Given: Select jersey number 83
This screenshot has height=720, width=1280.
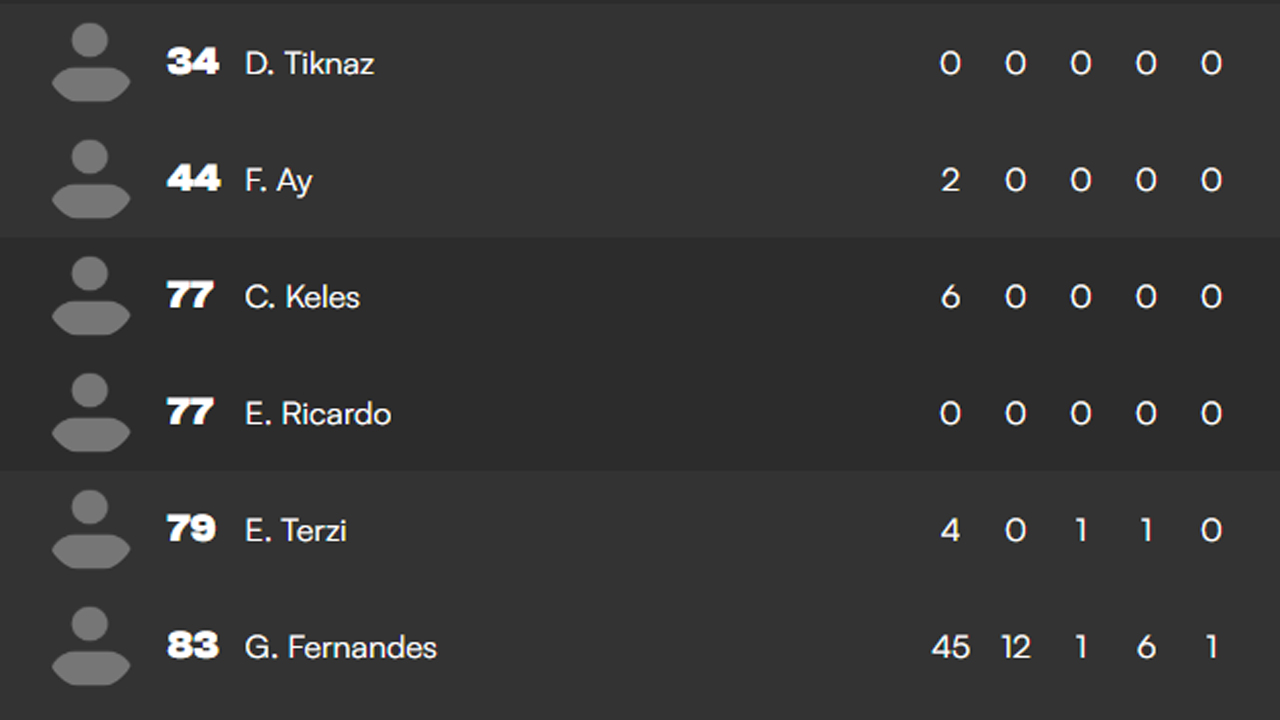Looking at the screenshot, I should coord(192,646).
